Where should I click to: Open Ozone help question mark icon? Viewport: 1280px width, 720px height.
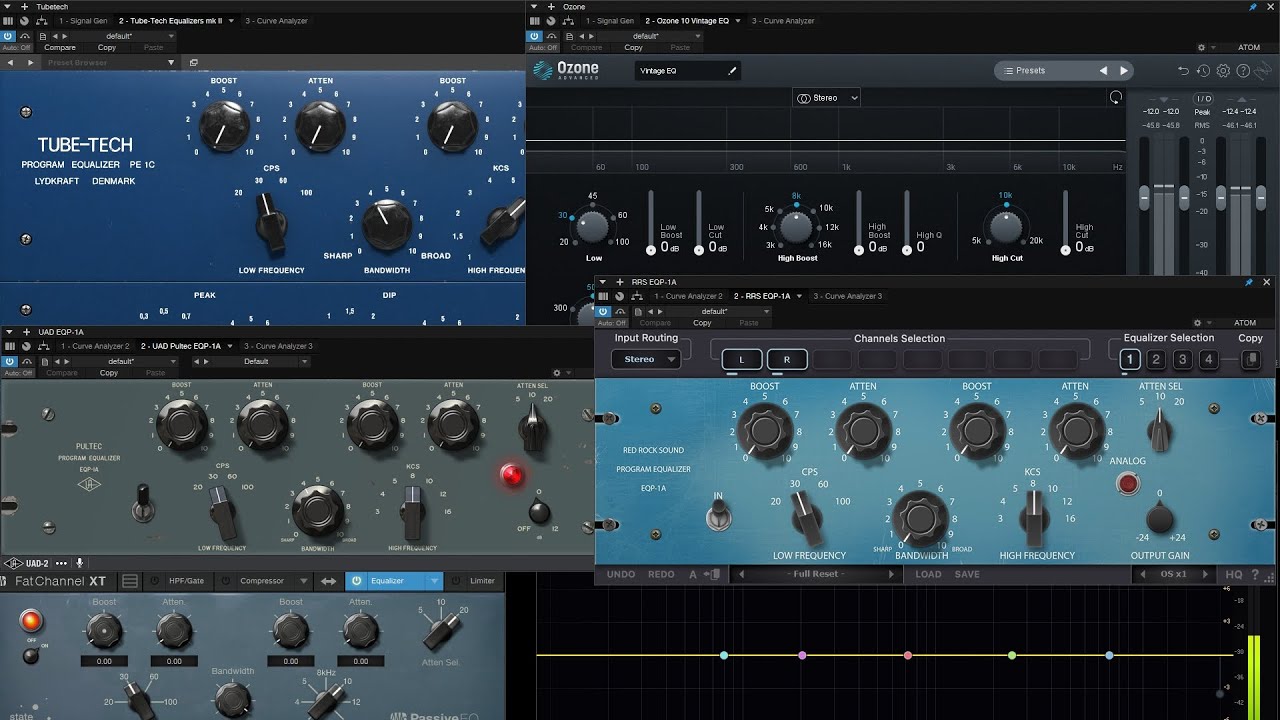pyautogui.click(x=1243, y=71)
